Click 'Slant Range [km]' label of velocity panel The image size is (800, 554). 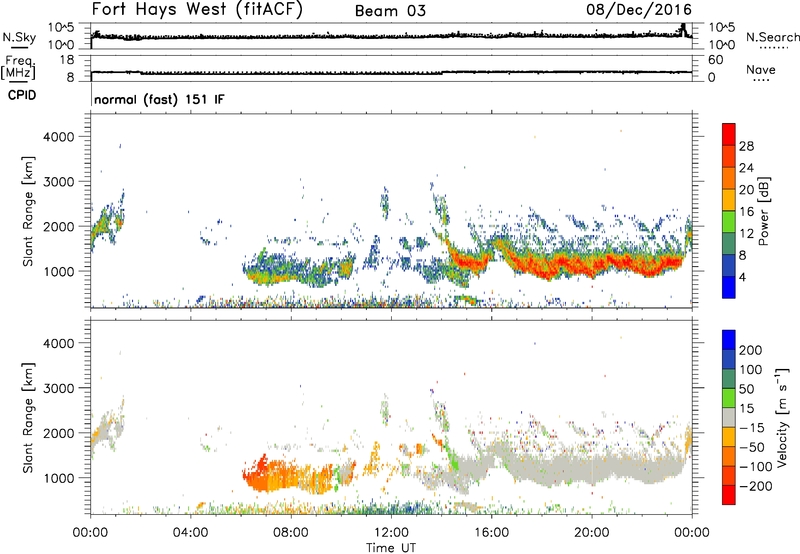[x=28, y=418]
